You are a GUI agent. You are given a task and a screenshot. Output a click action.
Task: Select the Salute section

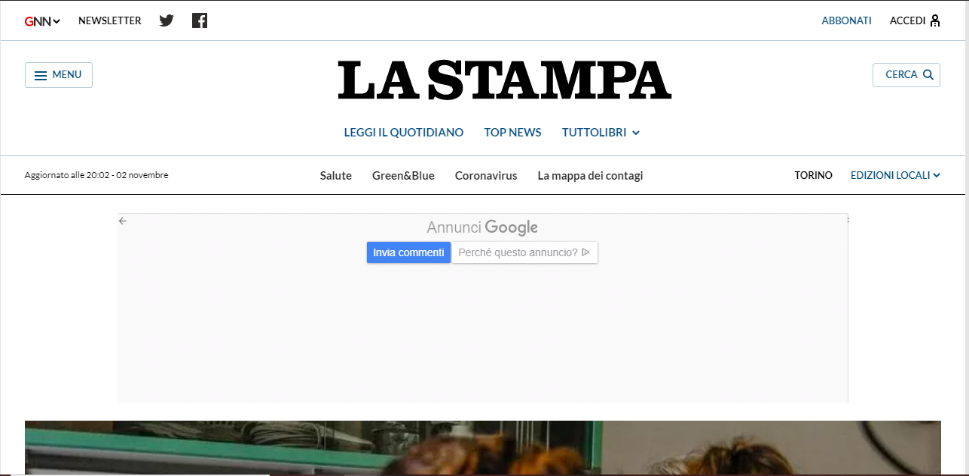pos(336,176)
